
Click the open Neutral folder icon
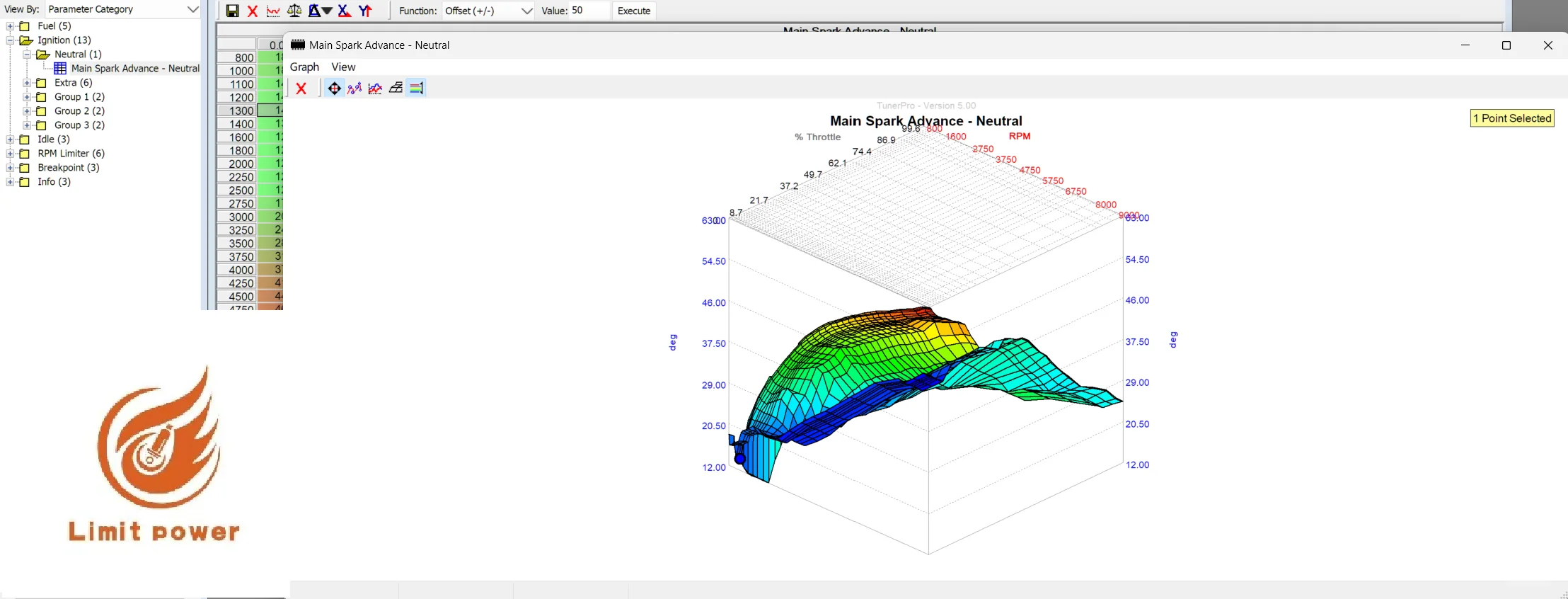coord(43,55)
